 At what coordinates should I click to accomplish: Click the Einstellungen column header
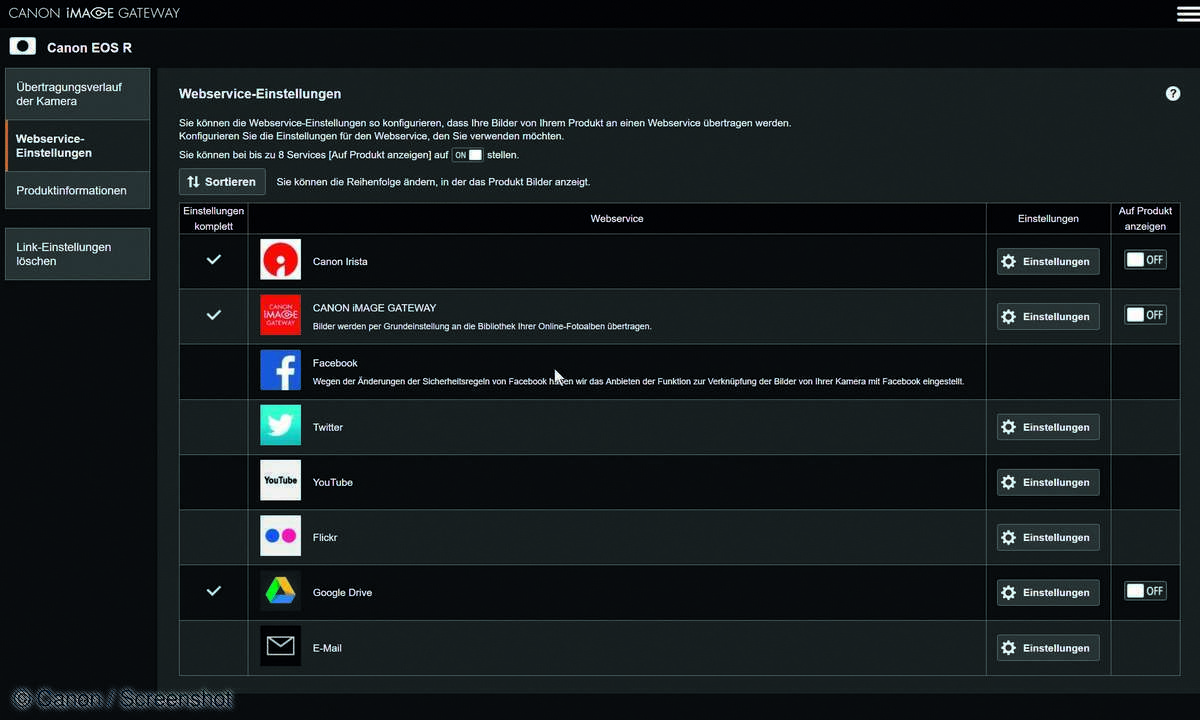1048,218
